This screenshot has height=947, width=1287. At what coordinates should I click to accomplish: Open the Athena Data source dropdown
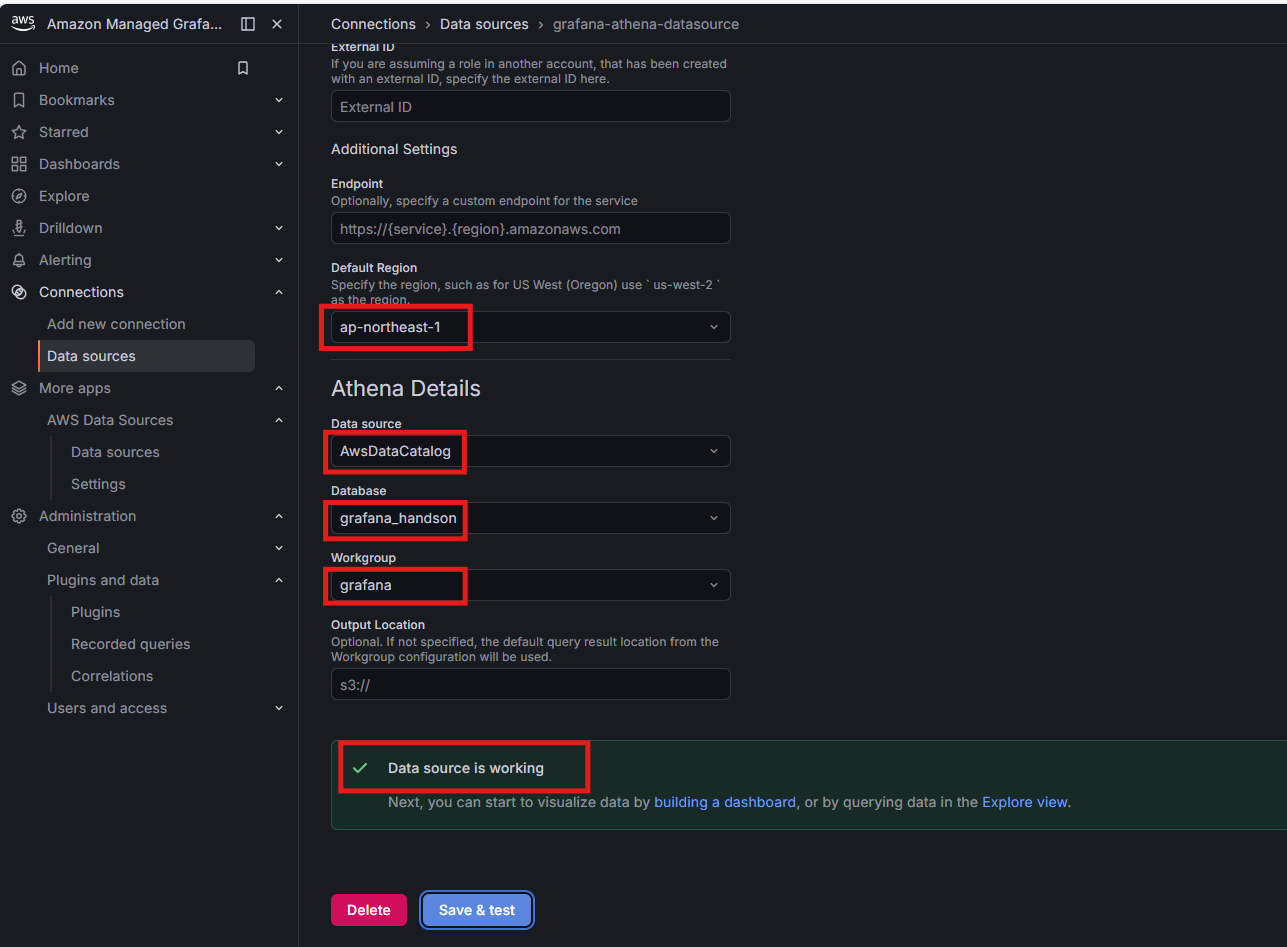pyautogui.click(x=531, y=451)
